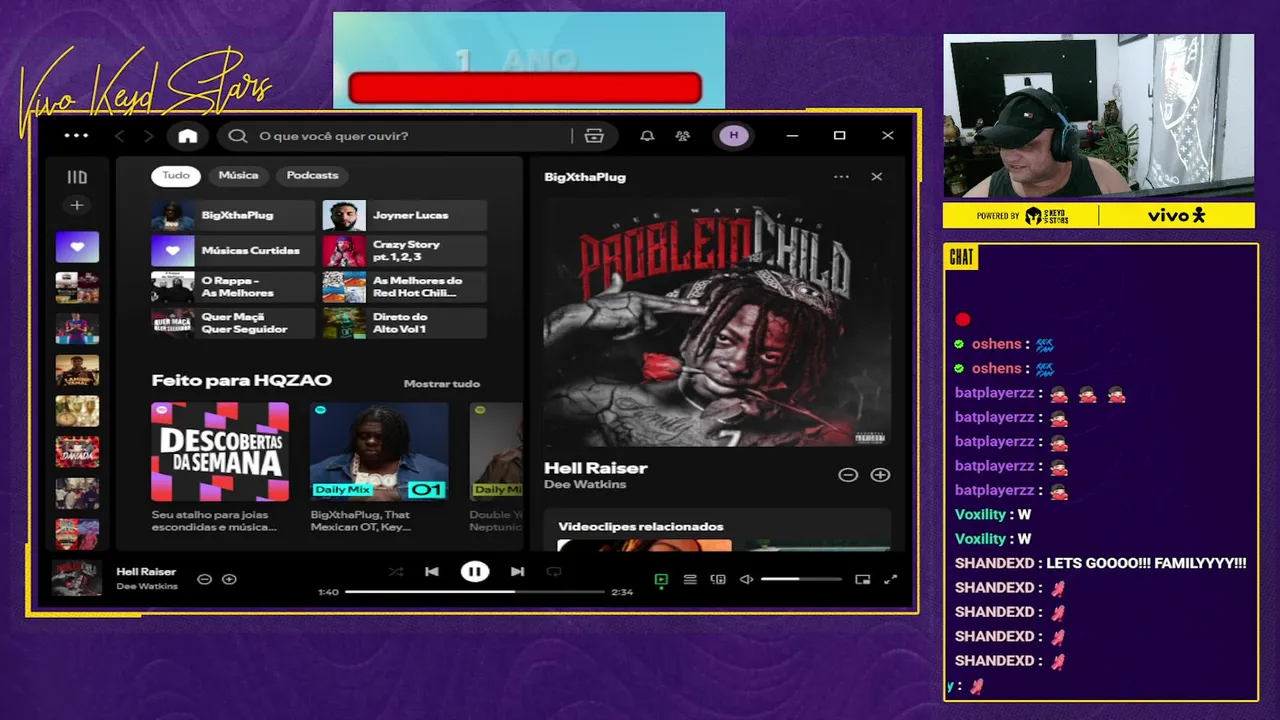The image size is (1280, 720).
Task: Open the friends activity icon
Action: click(683, 136)
